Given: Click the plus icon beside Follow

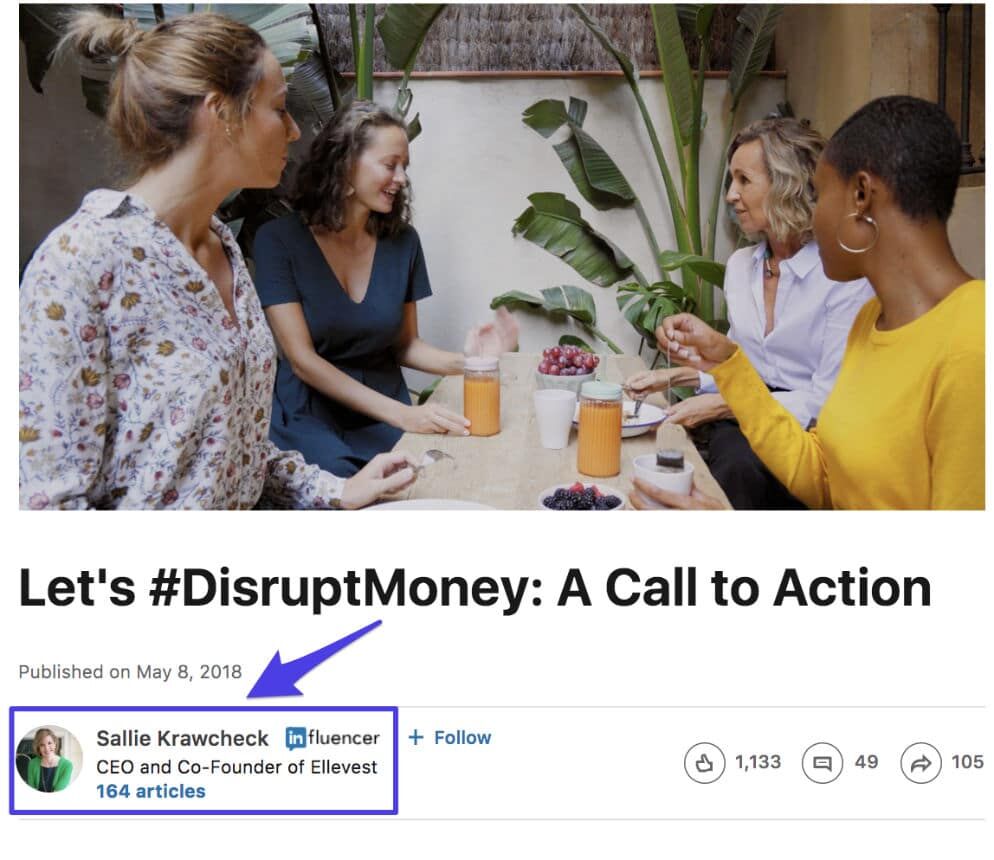Looking at the screenshot, I should coord(416,737).
